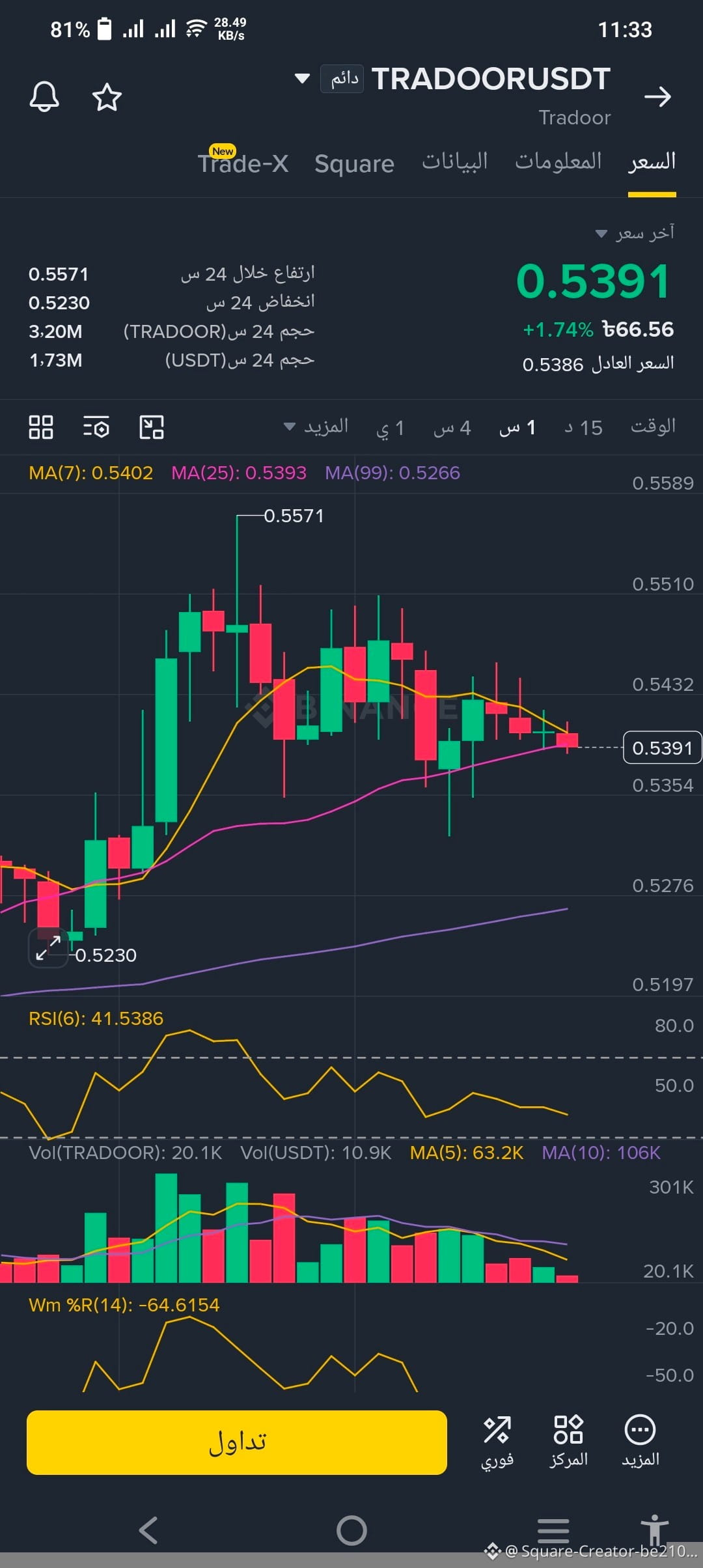Tap the Vol(TRADOOR): 20.1K label

tap(126, 1153)
